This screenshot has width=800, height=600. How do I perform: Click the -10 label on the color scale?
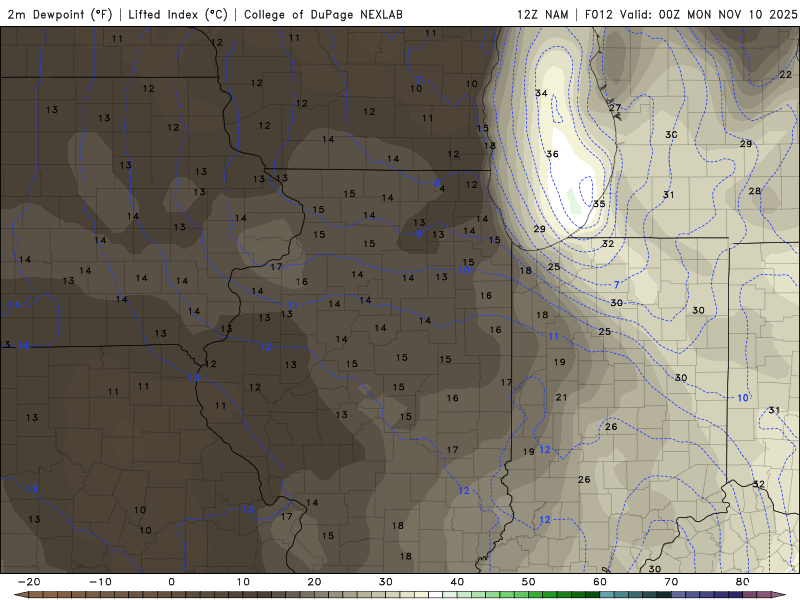tap(100, 582)
